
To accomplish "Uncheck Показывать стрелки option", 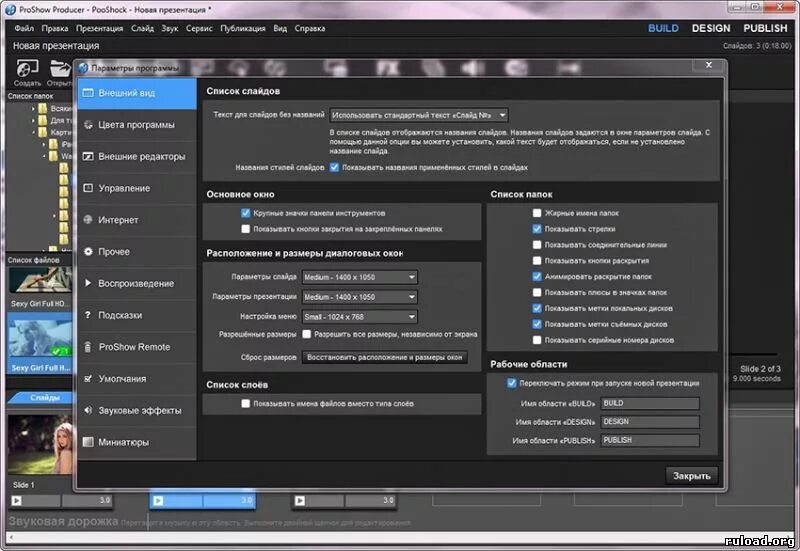I will click(x=537, y=229).
